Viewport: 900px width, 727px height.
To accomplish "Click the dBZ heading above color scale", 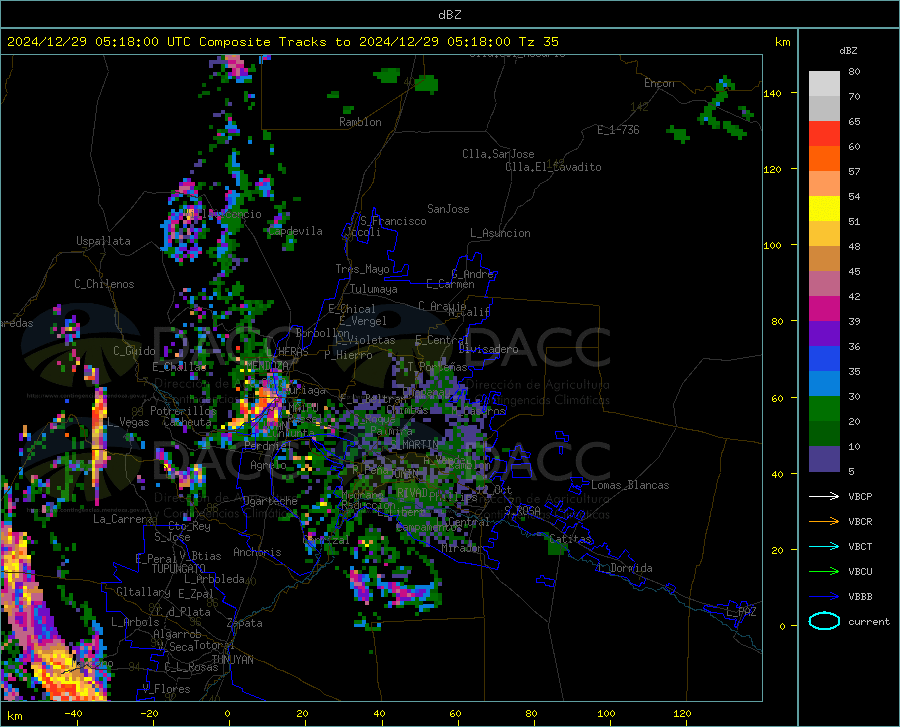I will tap(848, 50).
